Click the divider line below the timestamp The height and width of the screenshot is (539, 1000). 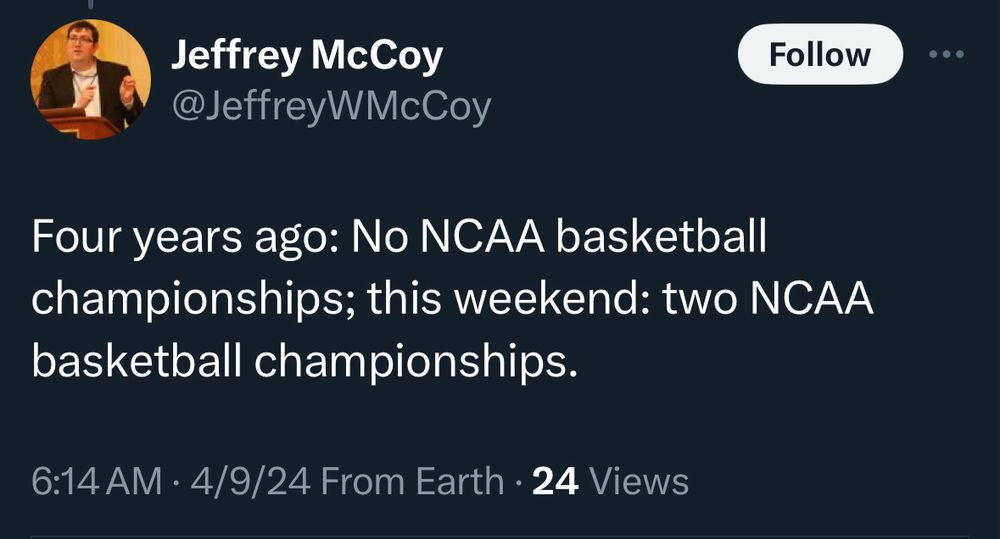[500, 536]
